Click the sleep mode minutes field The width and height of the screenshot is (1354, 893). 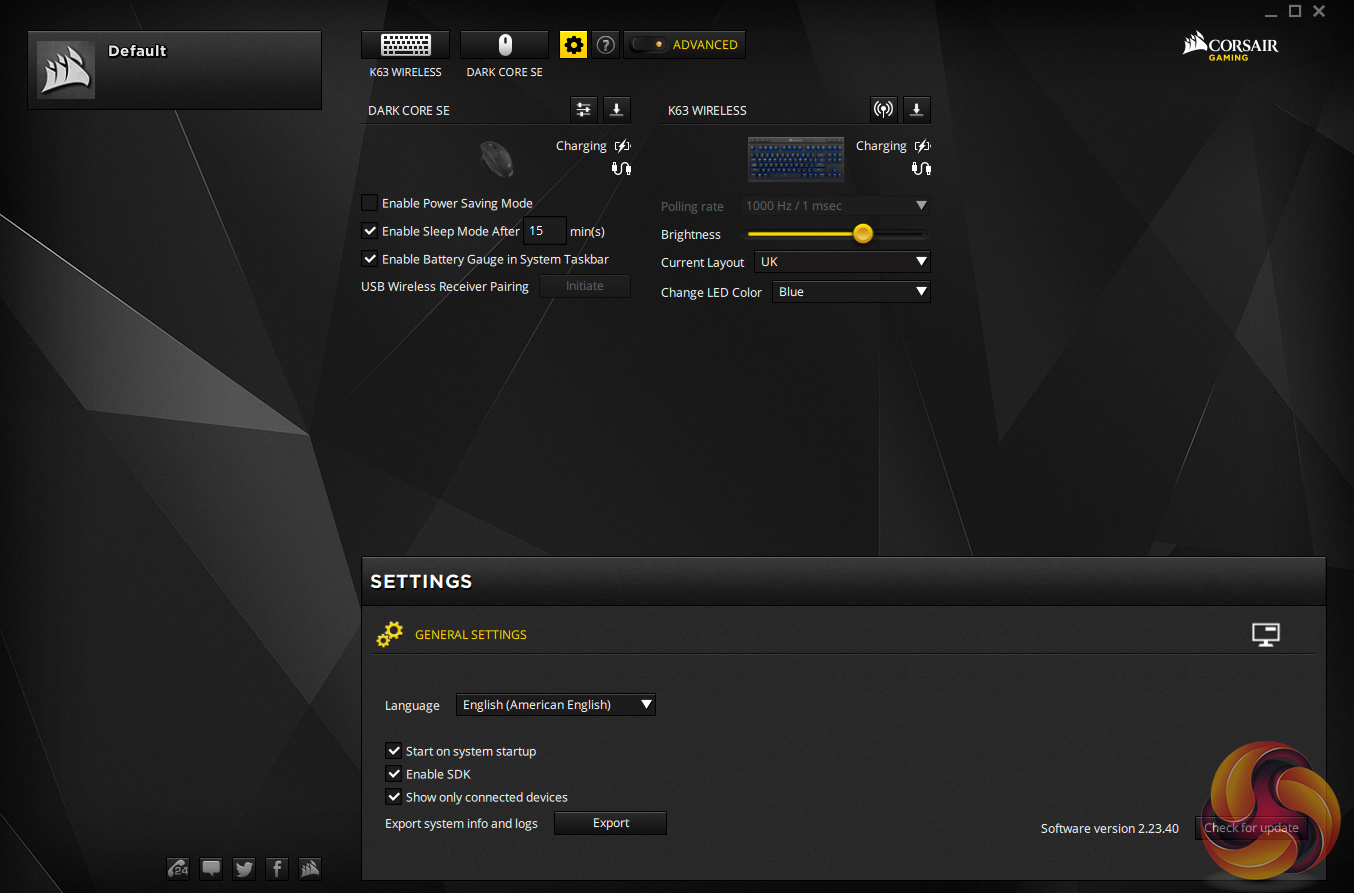(x=545, y=231)
